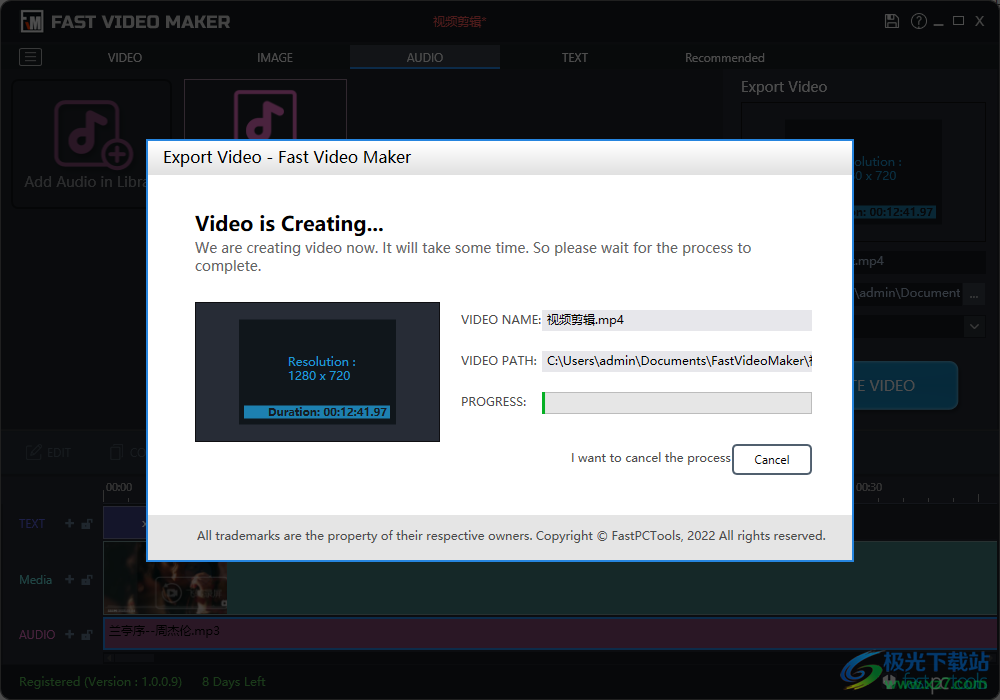Click the AUDIO track label

point(37,634)
